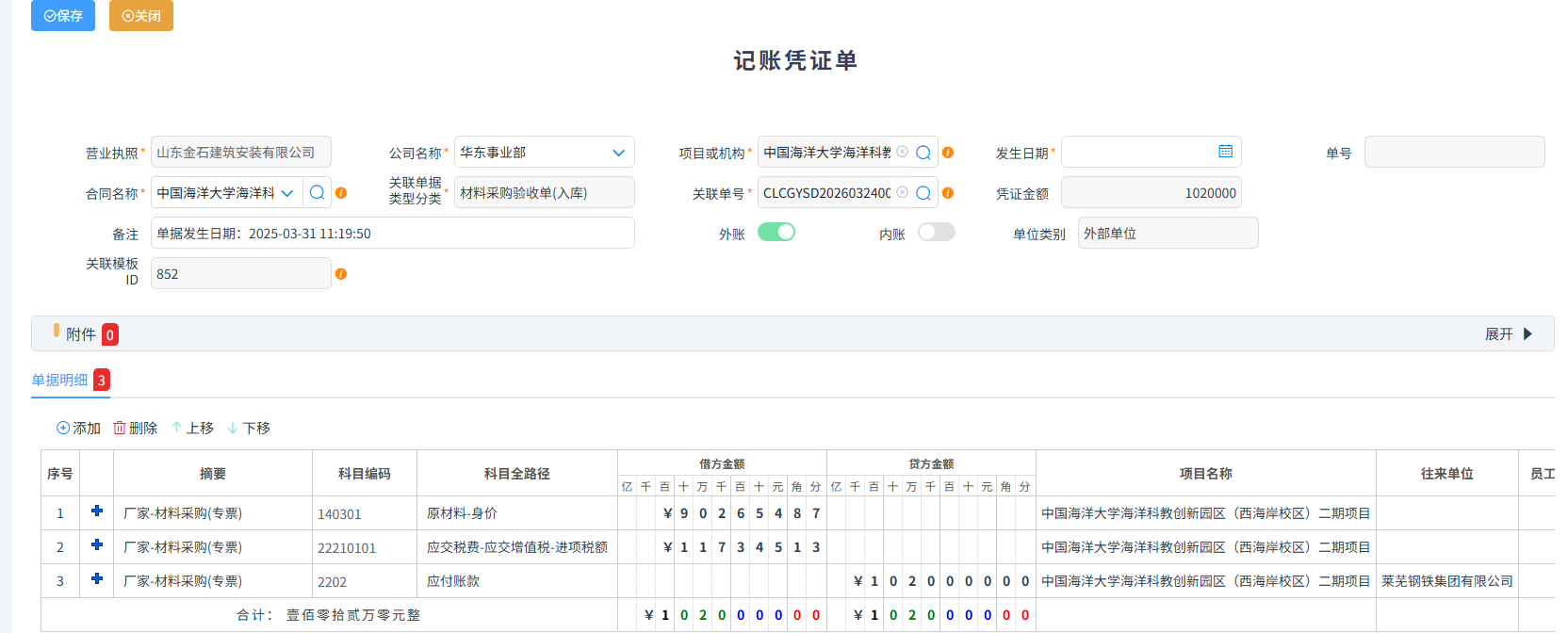Open the calendar icon in 发生日期 field
Screen dimensions: 1568x633
pyautogui.click(x=1225, y=152)
